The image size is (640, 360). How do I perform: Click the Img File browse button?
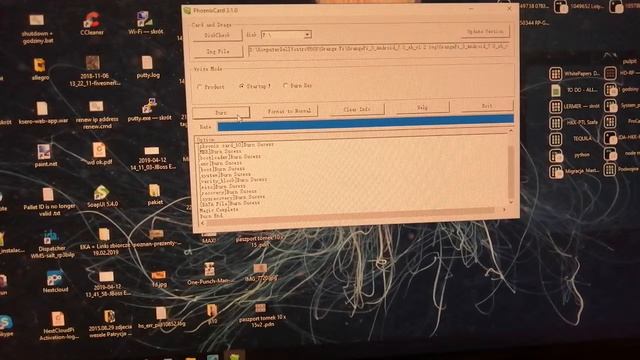pos(218,51)
